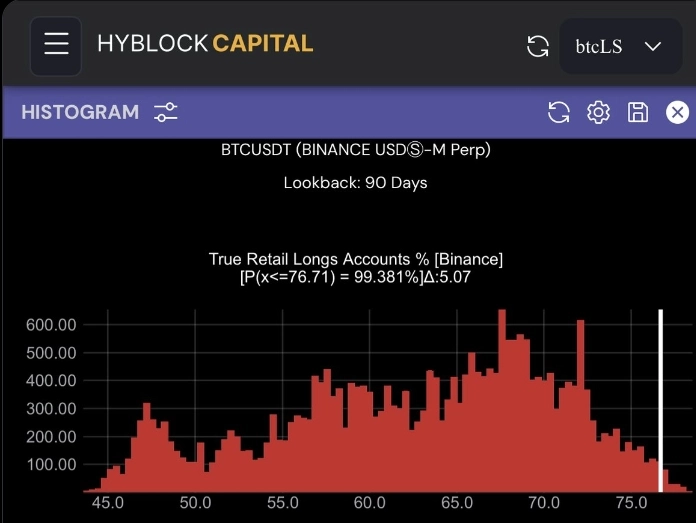Click the sync icon in top header
This screenshot has width=696, height=523.
pyautogui.click(x=538, y=46)
